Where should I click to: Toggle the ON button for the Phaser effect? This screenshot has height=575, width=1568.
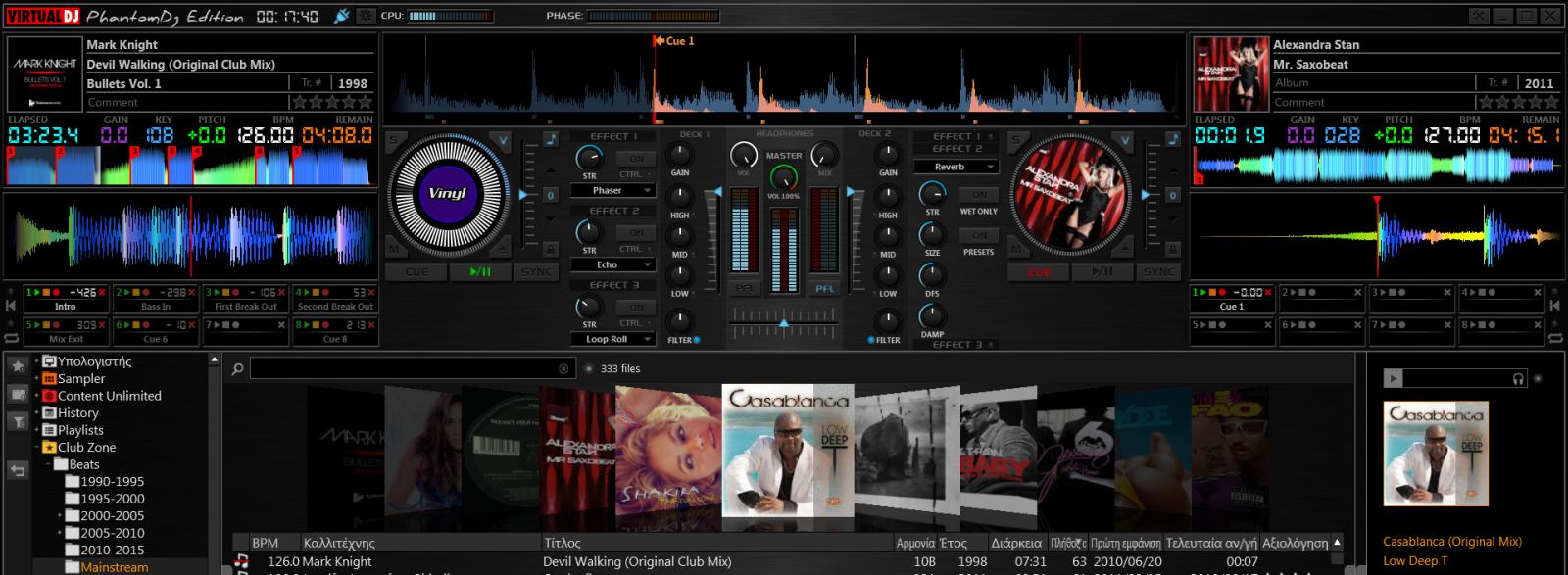pyautogui.click(x=637, y=158)
